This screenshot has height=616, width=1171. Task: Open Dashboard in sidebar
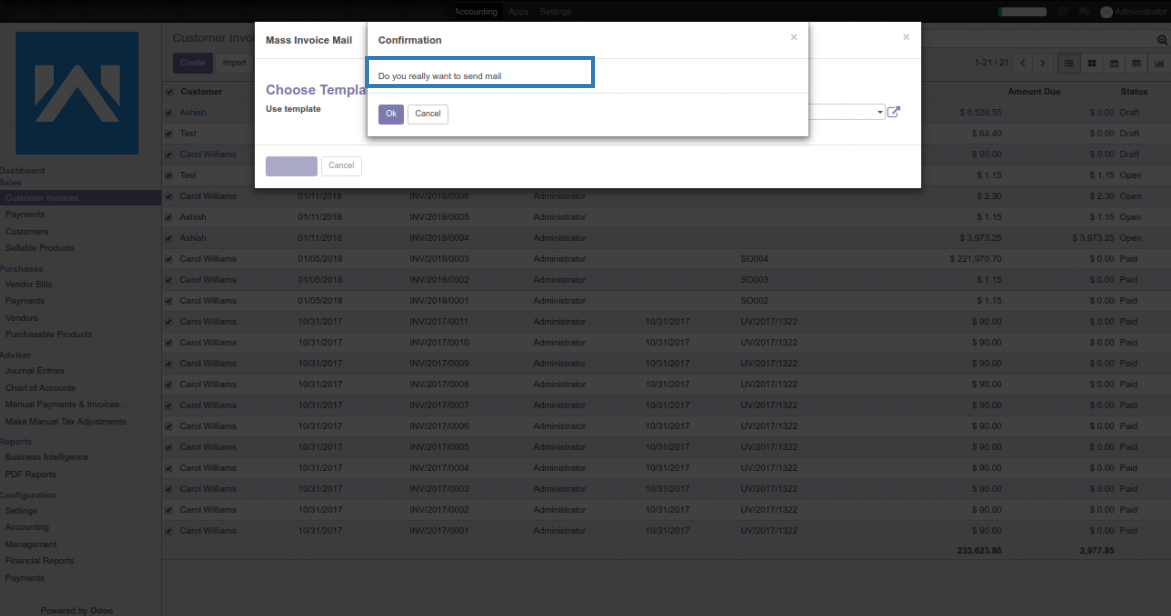(22, 171)
